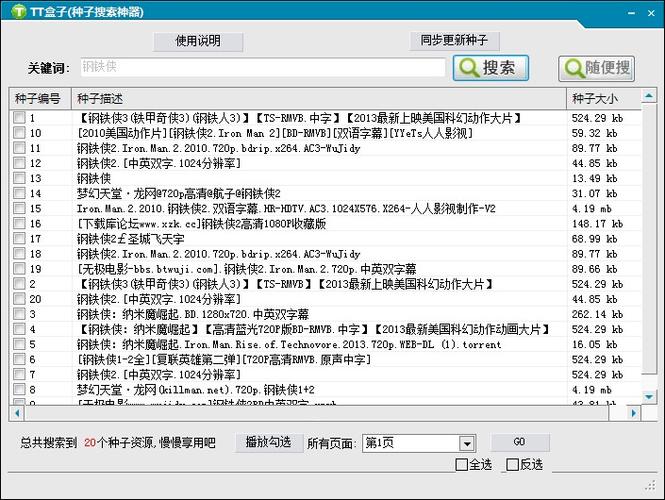Image resolution: width=665 pixels, height=500 pixels.
Task: Enable the 全选 select-all checkbox
Action: [461, 464]
